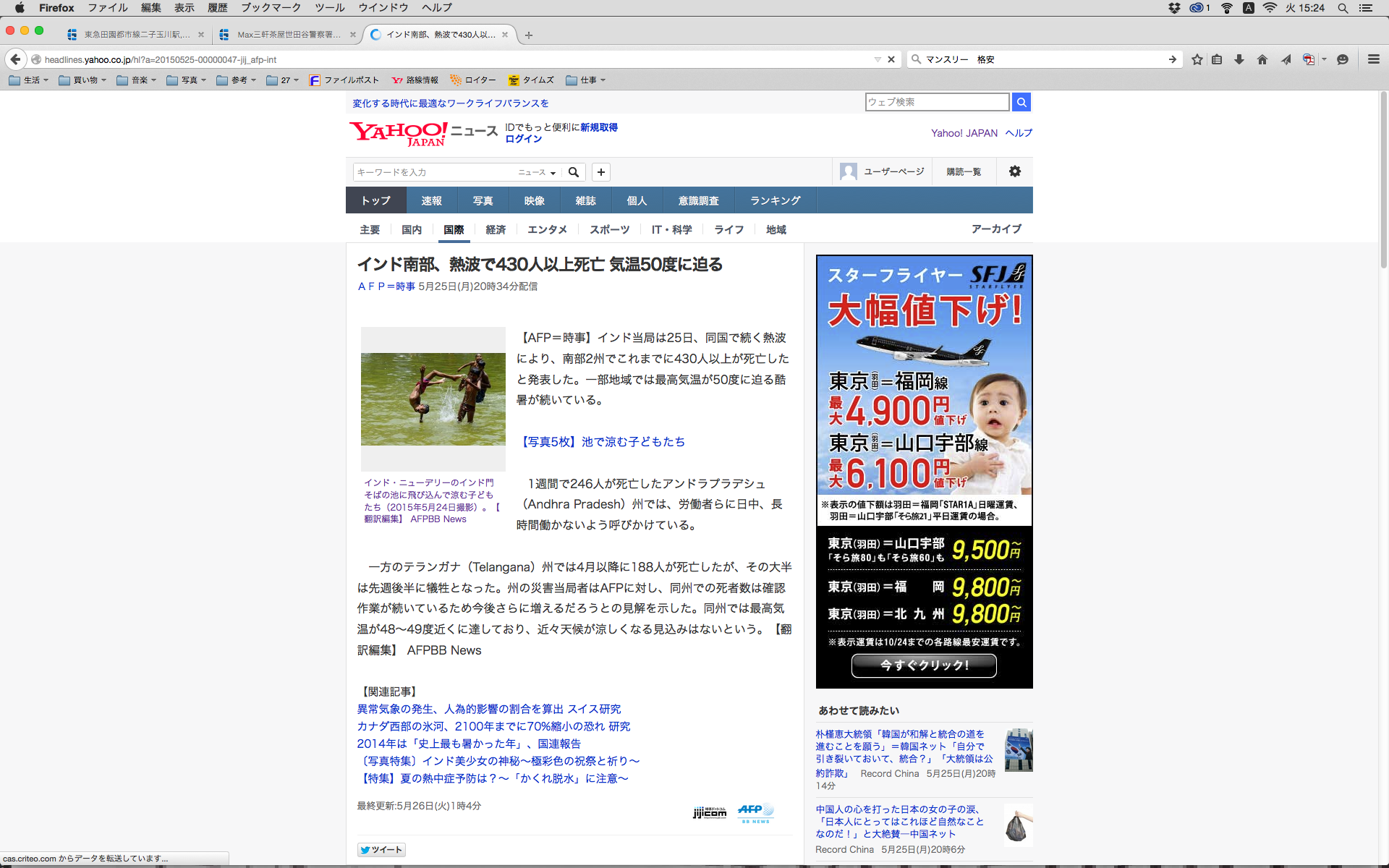Click the Firefox back arrow button

[15, 59]
